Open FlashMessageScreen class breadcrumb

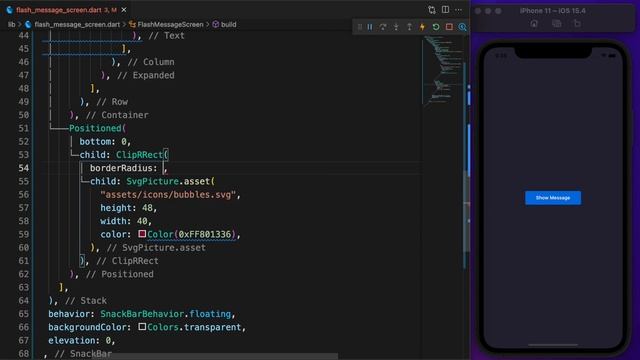170,24
